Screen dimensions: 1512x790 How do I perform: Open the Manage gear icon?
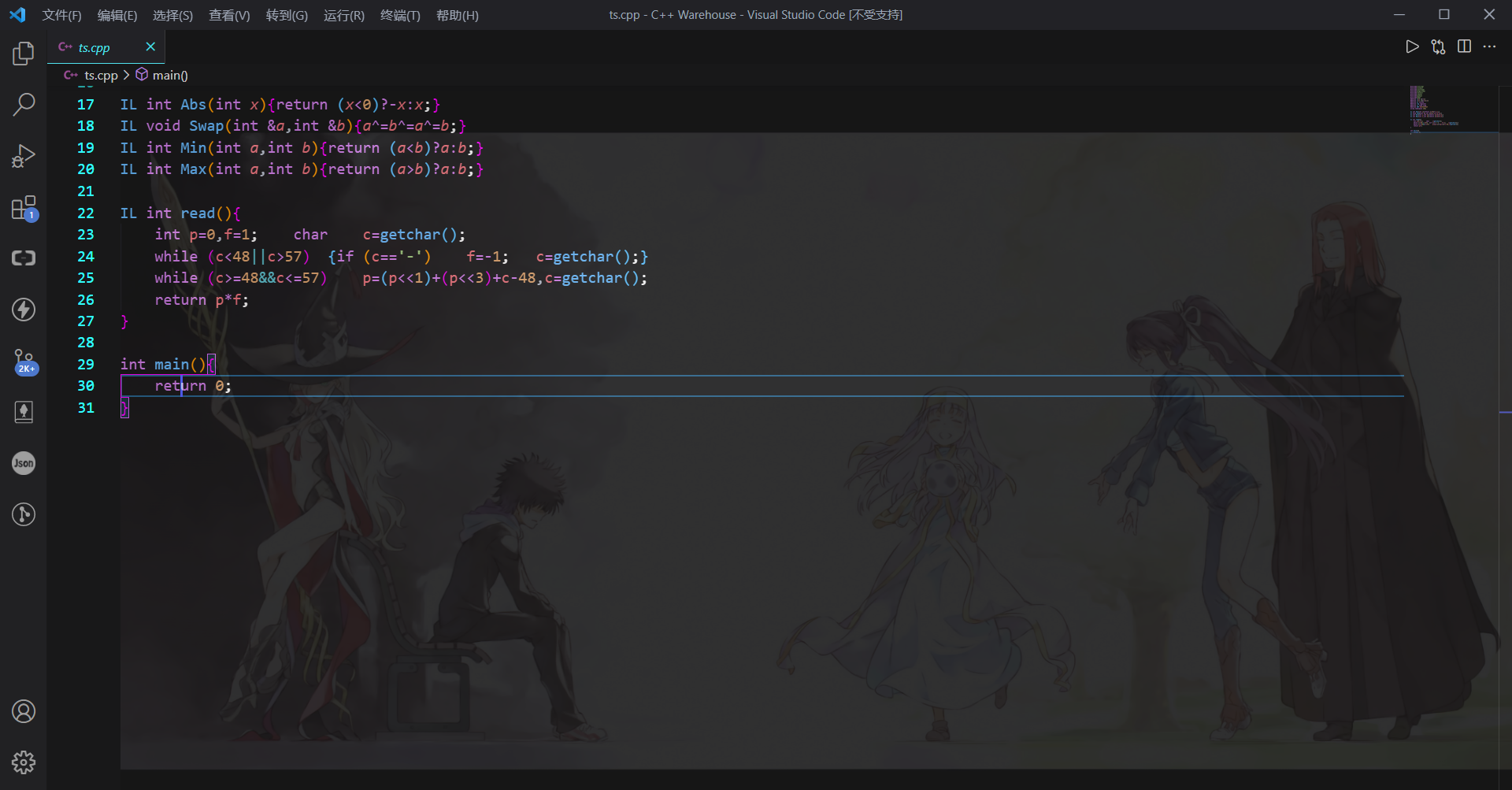tap(24, 762)
